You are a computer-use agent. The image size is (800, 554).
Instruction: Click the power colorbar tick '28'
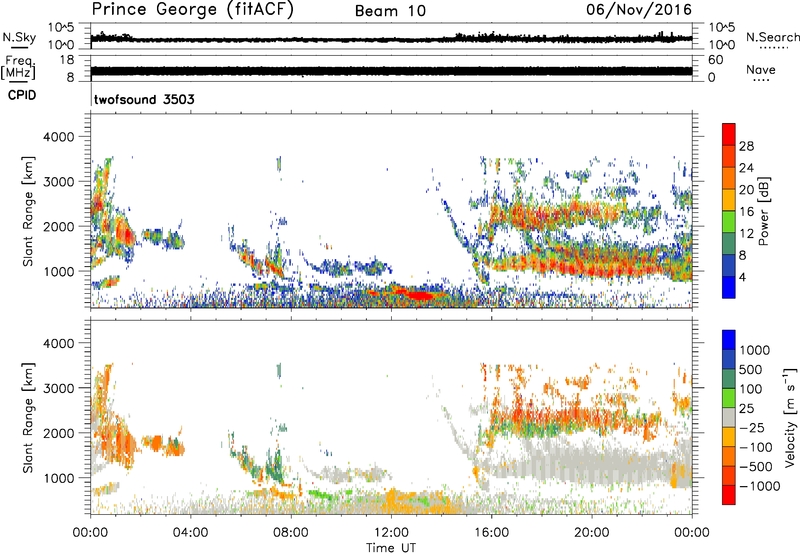click(746, 146)
